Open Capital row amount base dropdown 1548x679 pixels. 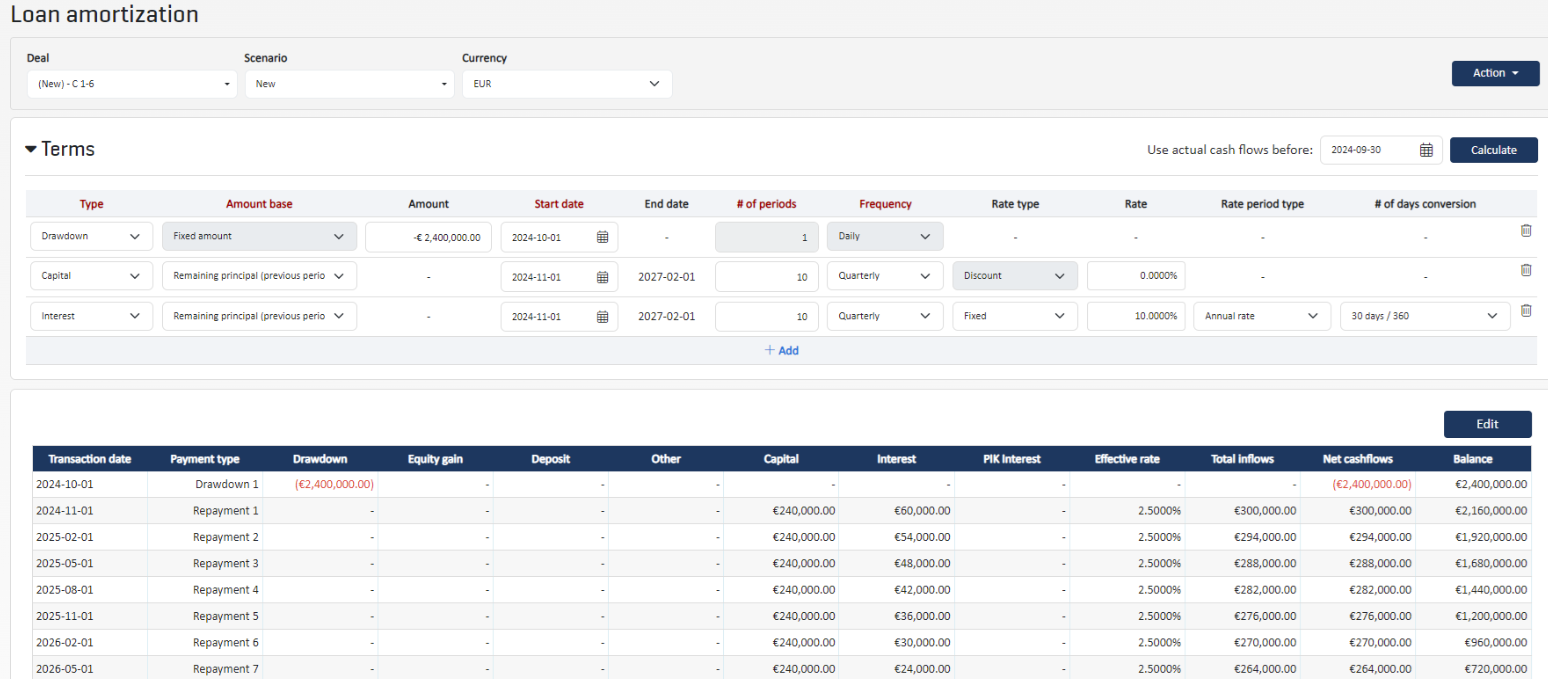point(259,276)
